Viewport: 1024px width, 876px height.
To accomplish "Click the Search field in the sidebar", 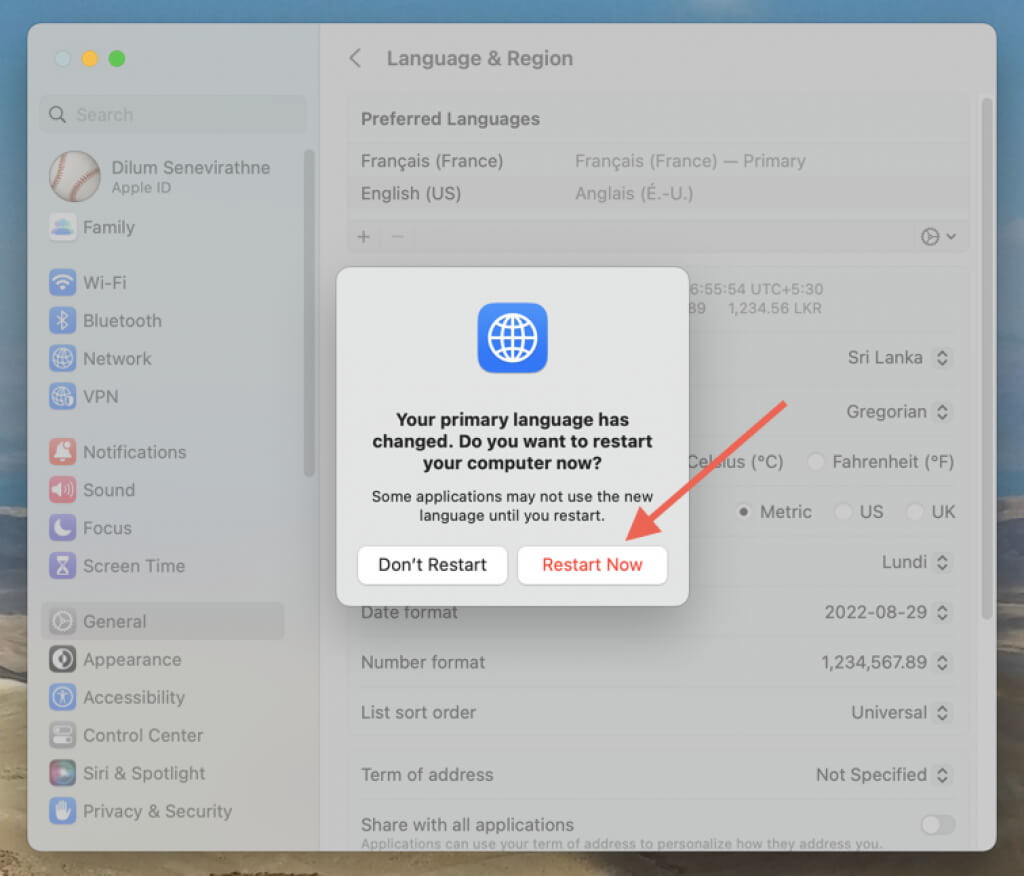I will pos(173,115).
